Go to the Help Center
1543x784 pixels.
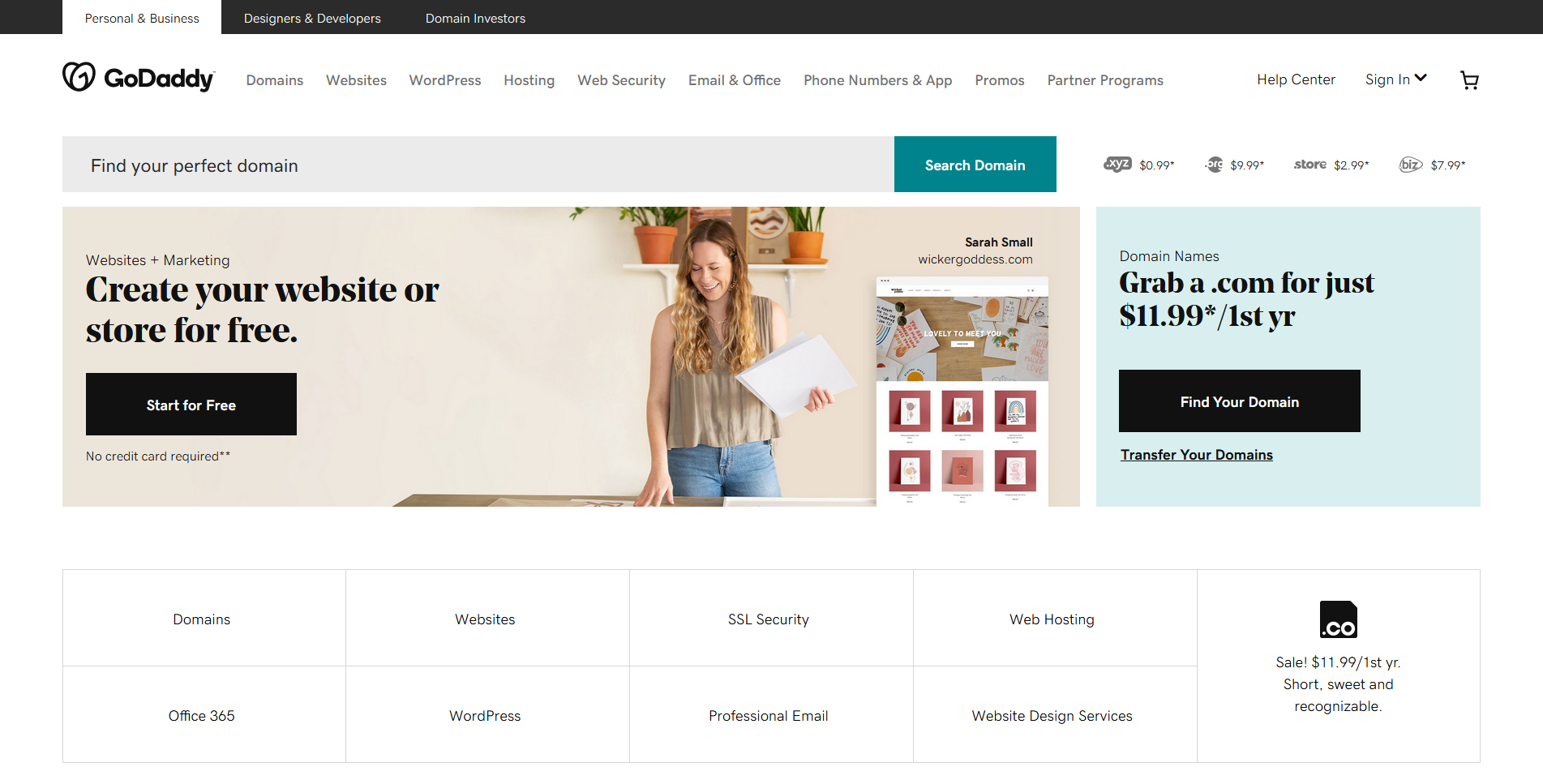[x=1296, y=79]
